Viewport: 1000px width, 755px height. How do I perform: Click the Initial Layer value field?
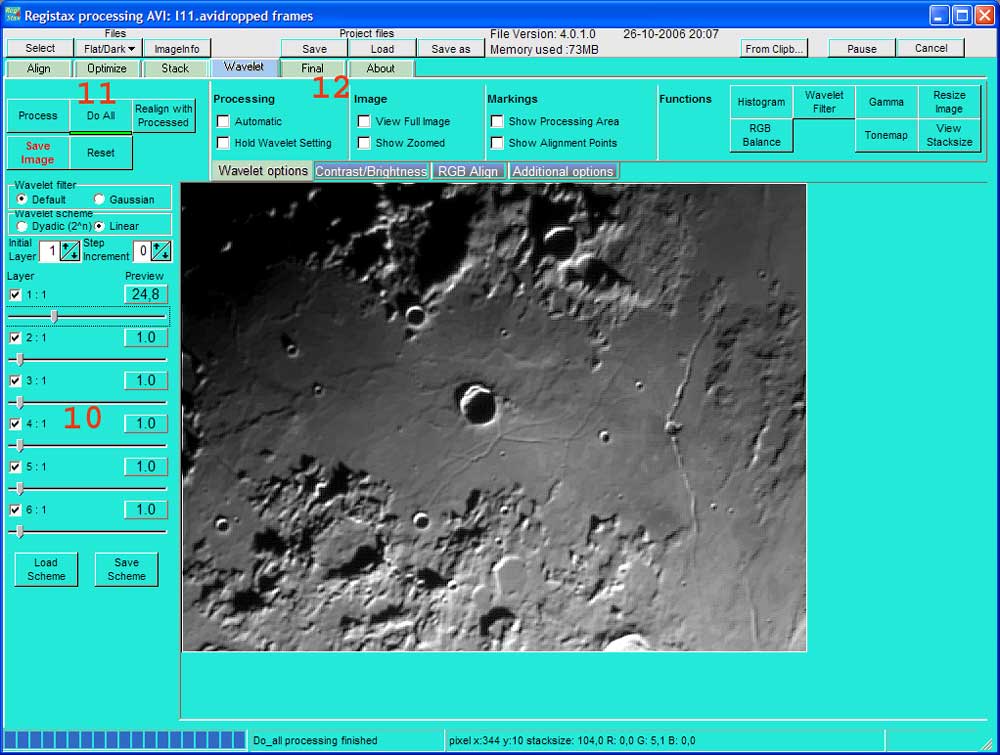50,251
